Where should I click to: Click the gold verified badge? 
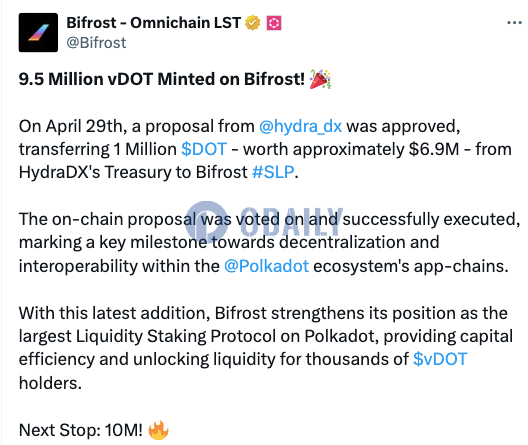coord(252,23)
